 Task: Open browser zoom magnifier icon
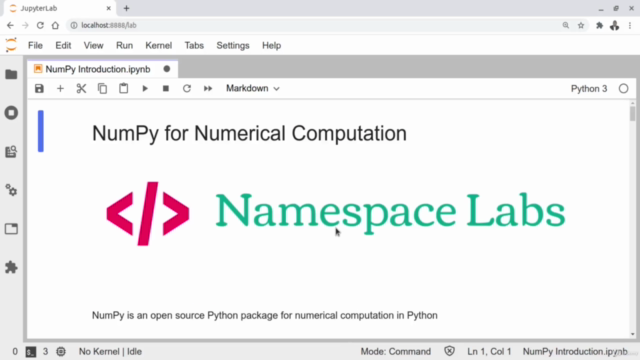pos(566,25)
